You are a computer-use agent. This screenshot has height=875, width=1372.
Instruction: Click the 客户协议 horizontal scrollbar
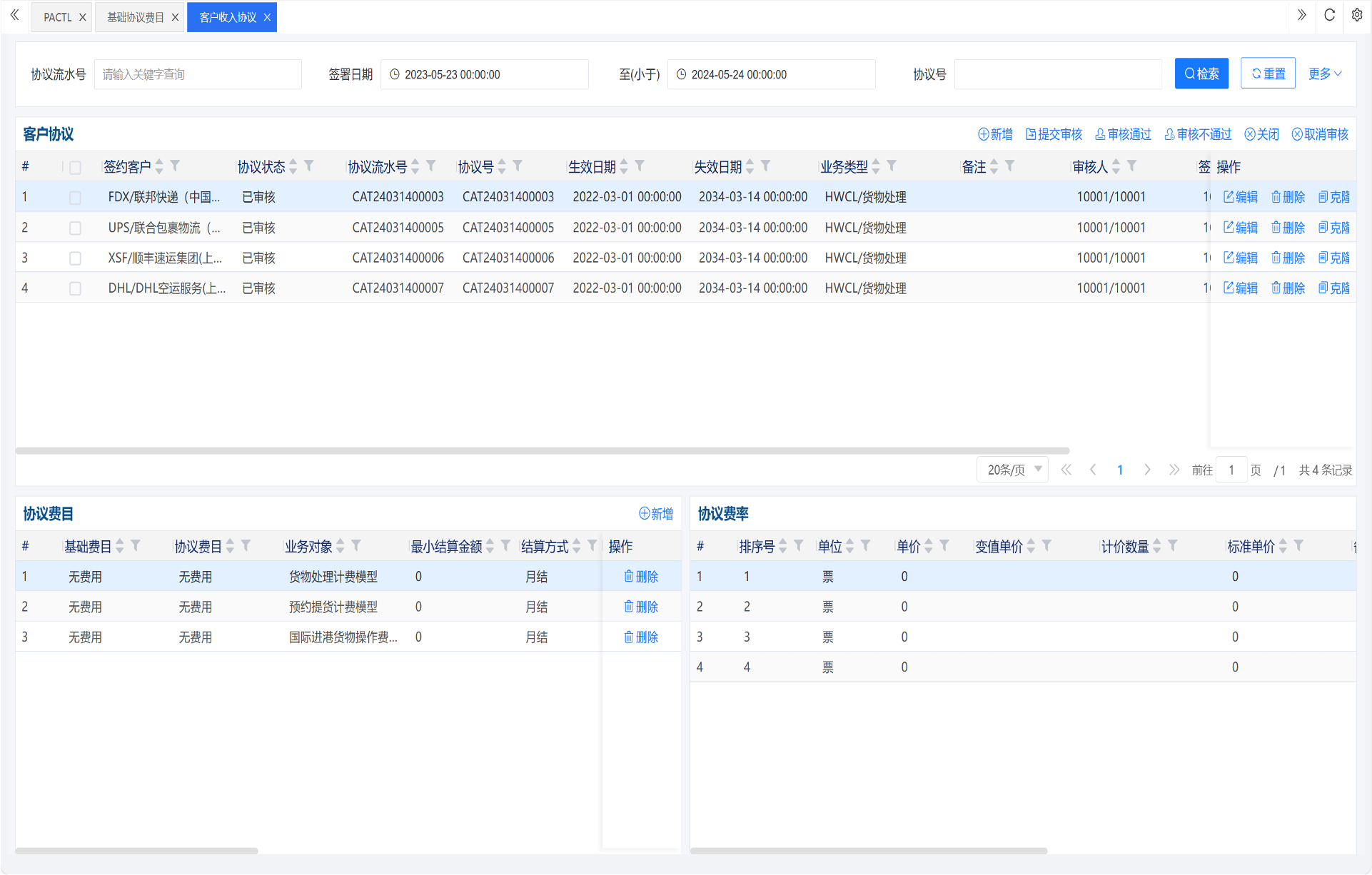click(x=543, y=451)
